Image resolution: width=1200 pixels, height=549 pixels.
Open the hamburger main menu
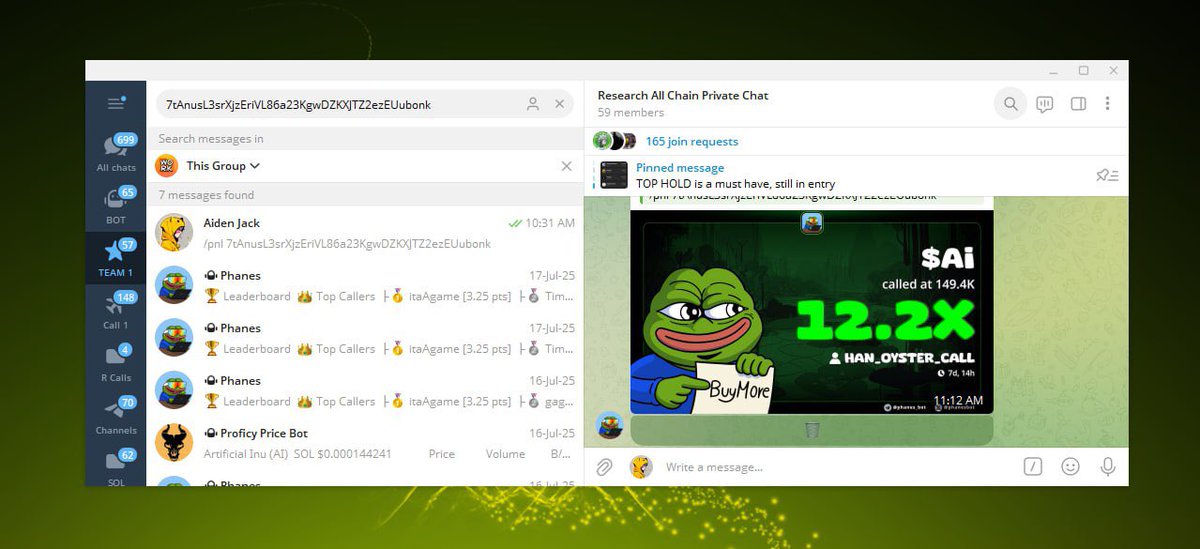(115, 103)
